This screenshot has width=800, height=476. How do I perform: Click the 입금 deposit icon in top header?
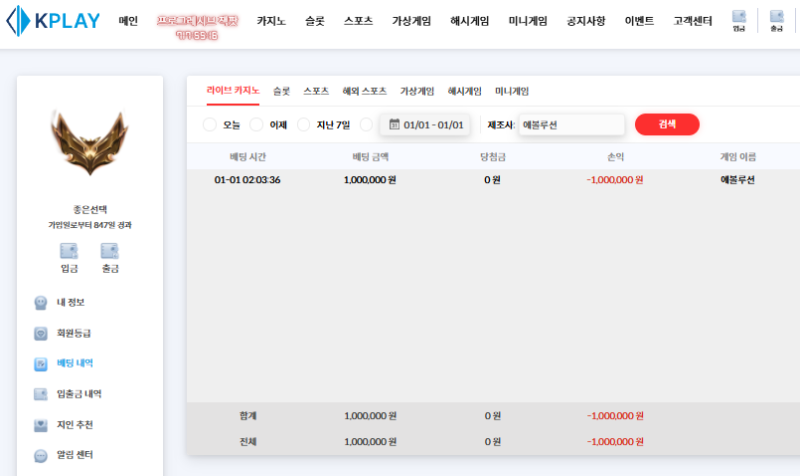739,20
